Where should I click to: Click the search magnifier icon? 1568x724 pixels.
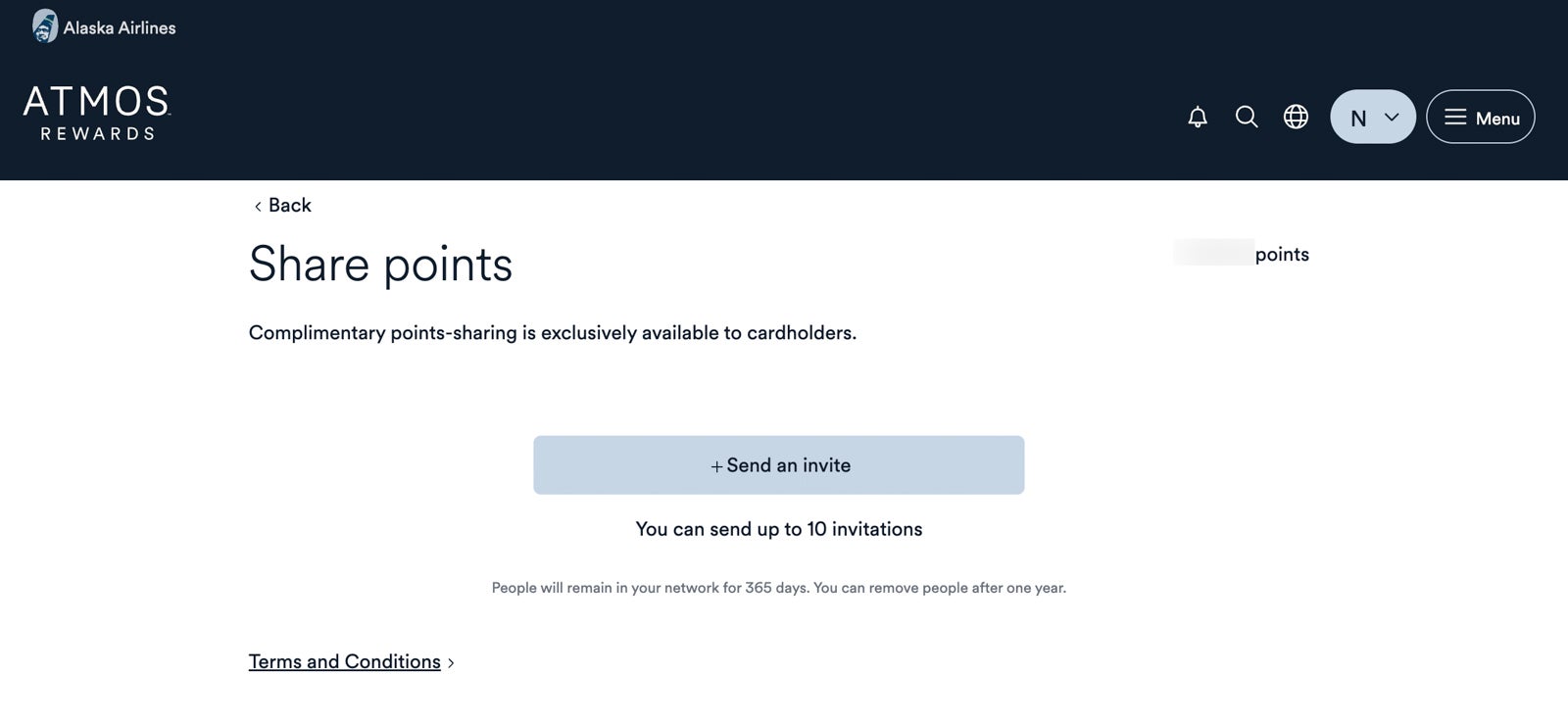[1246, 117]
